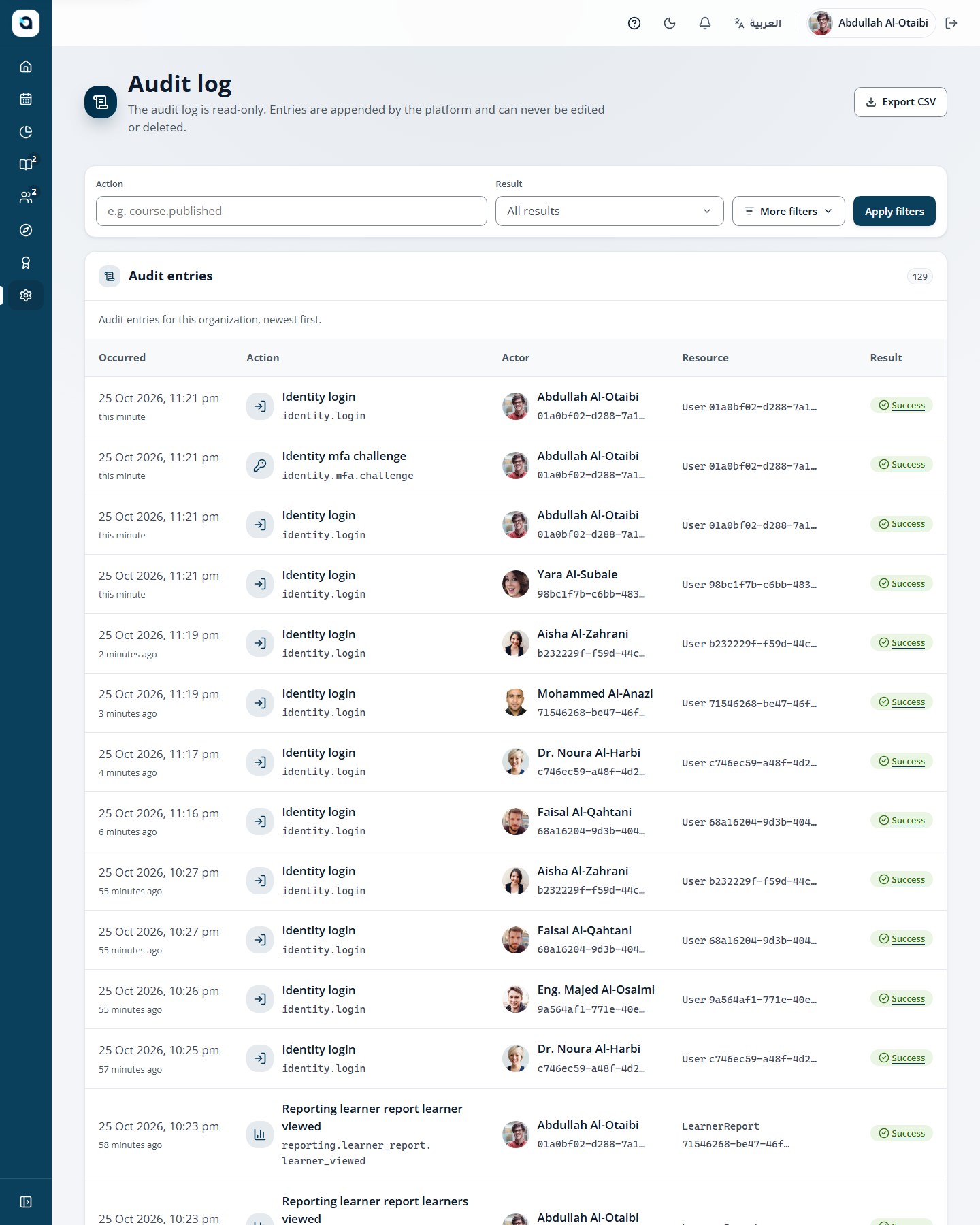Click the sign out icon
Screen dimensions: 980x1225
point(951,23)
